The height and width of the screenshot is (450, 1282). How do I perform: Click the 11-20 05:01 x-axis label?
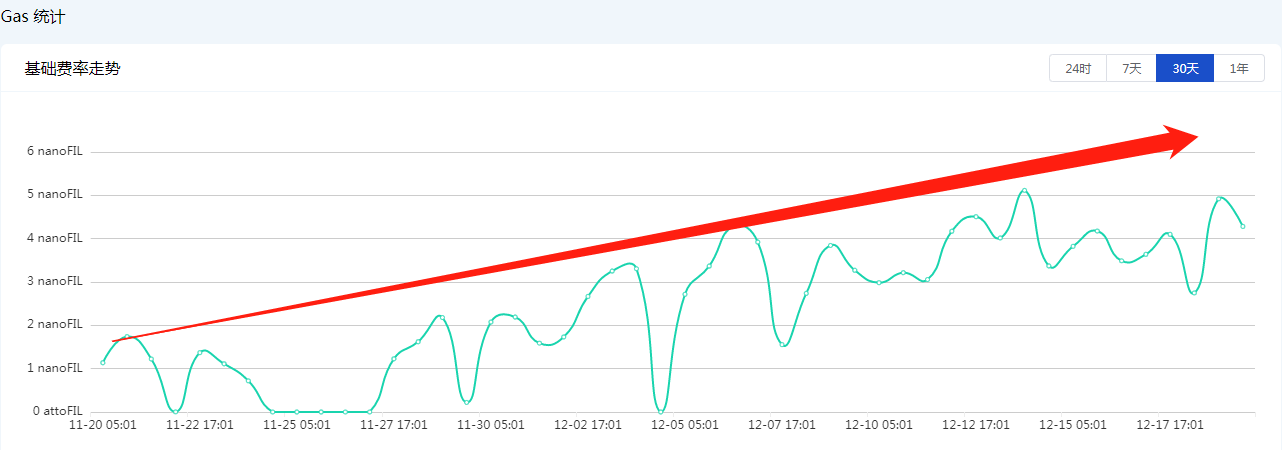pos(102,425)
